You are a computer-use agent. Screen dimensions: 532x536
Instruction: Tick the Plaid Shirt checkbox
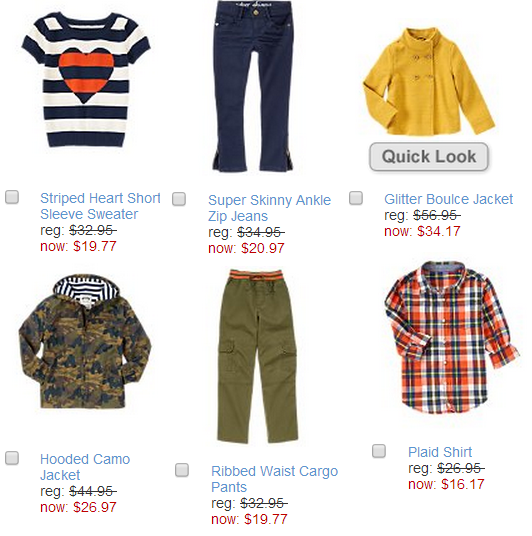pyautogui.click(x=379, y=451)
